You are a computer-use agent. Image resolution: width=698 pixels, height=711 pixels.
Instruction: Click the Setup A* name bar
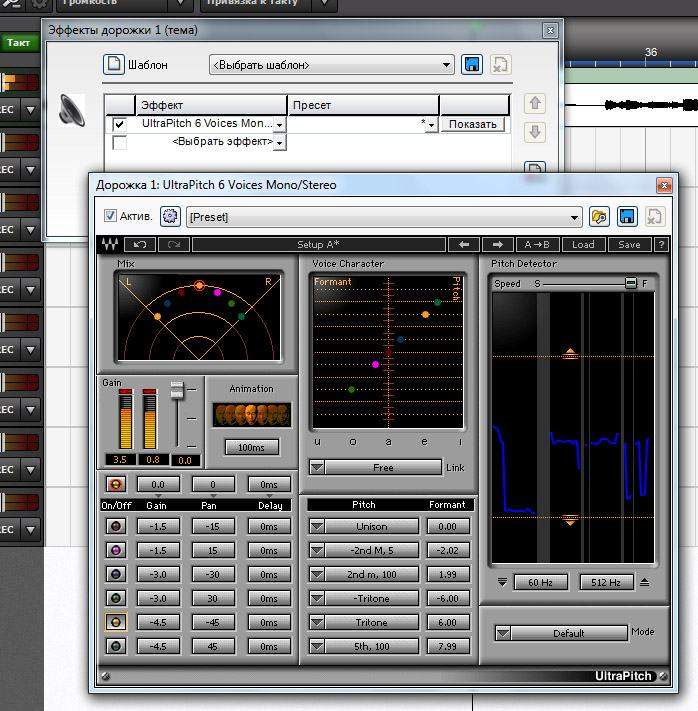click(318, 245)
